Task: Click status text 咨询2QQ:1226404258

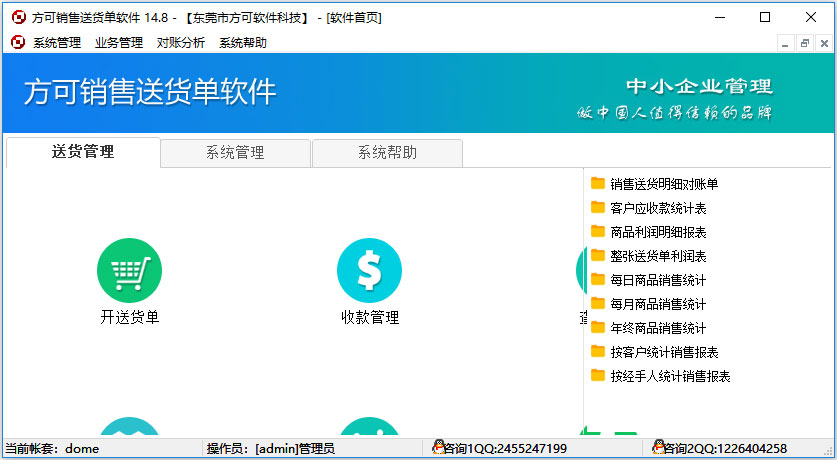Action: pyautogui.click(x=725, y=449)
